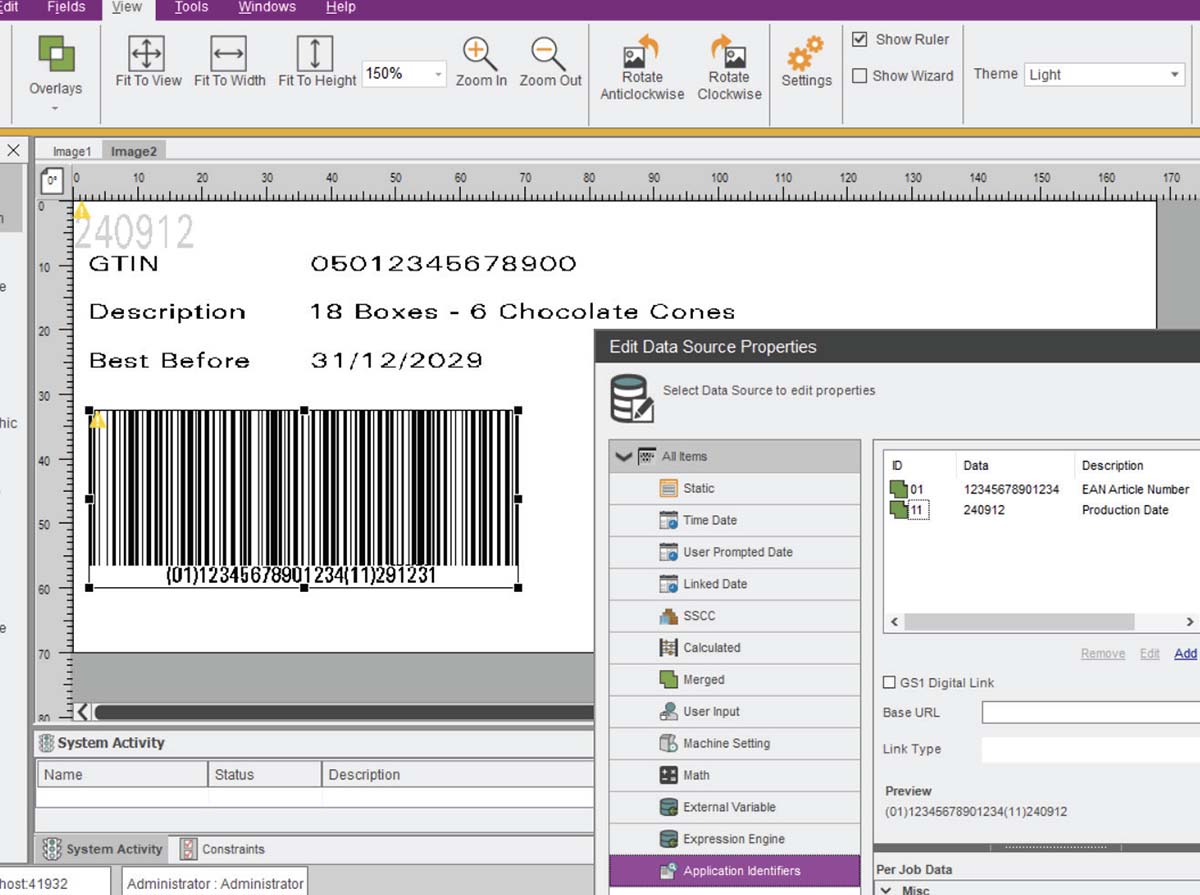Open the Theme dropdown

1174,75
